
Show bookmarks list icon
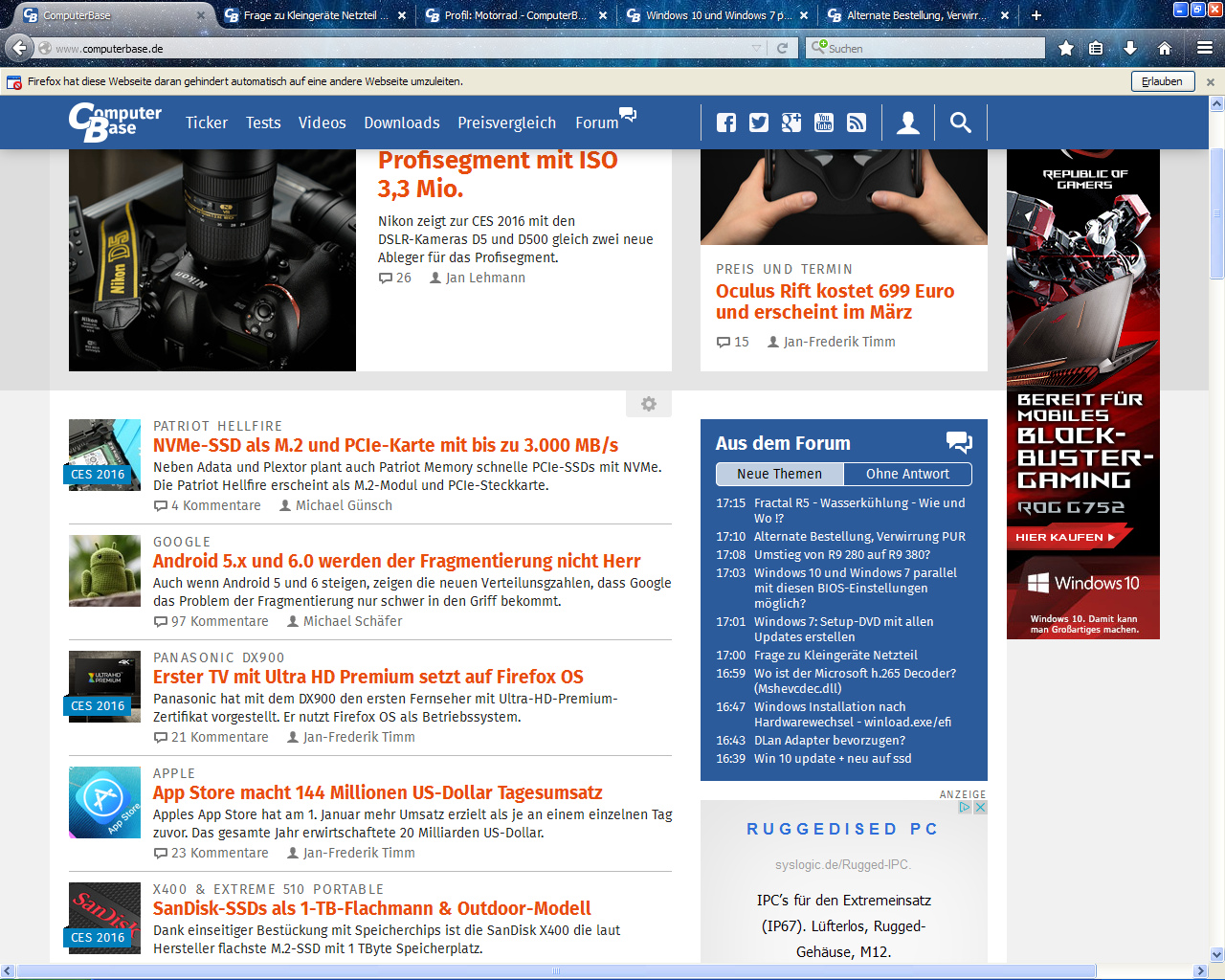coord(1097,48)
